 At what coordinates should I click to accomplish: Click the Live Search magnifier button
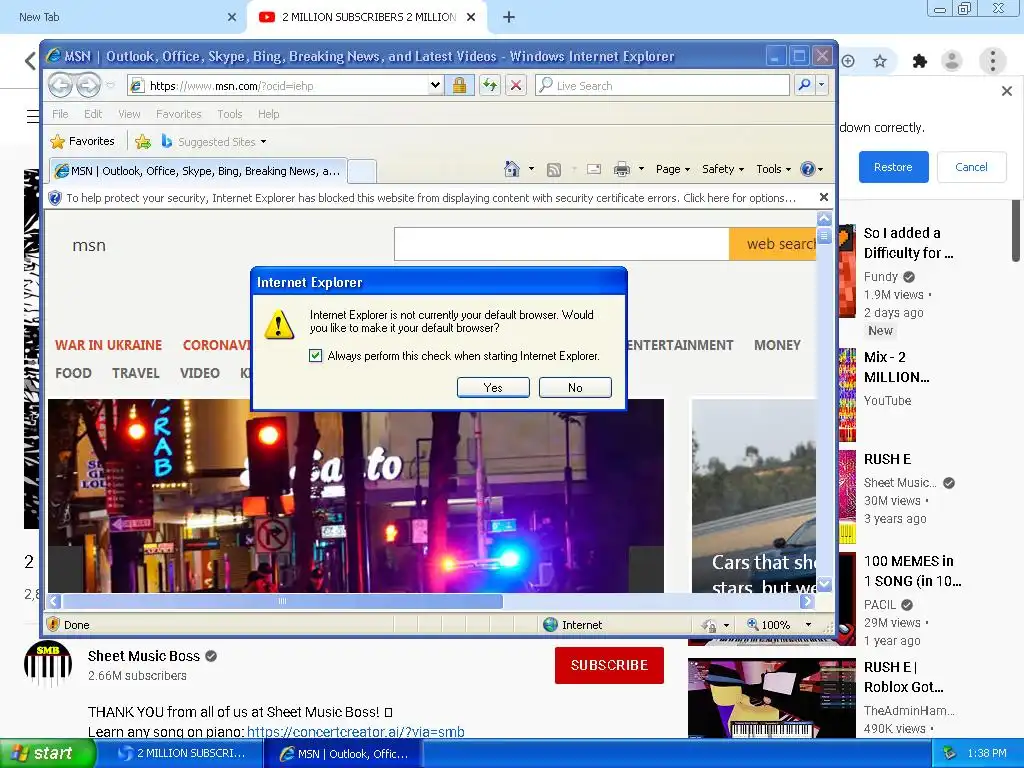point(805,86)
